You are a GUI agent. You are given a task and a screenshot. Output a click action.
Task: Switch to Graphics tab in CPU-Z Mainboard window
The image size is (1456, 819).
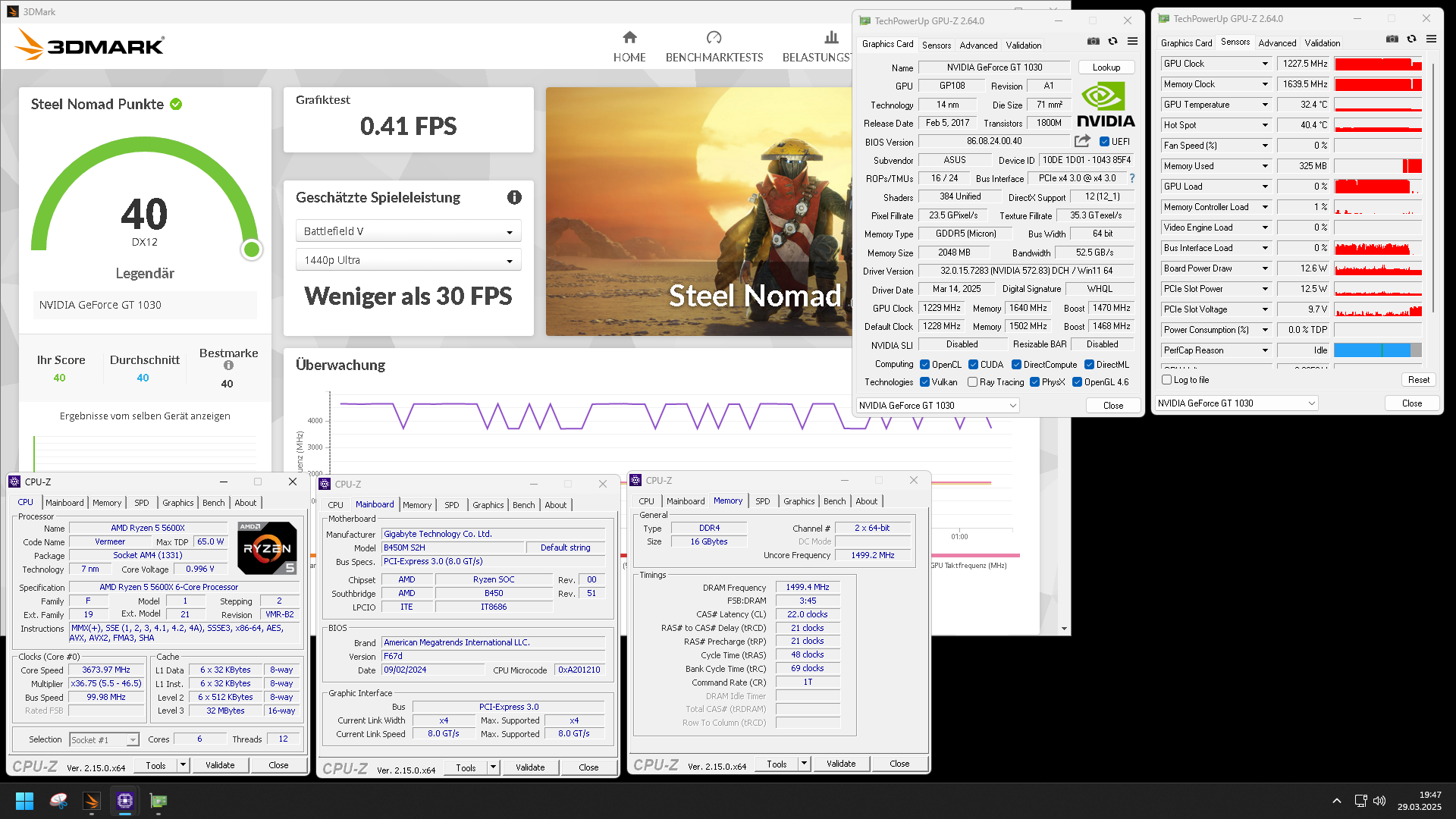coord(488,505)
